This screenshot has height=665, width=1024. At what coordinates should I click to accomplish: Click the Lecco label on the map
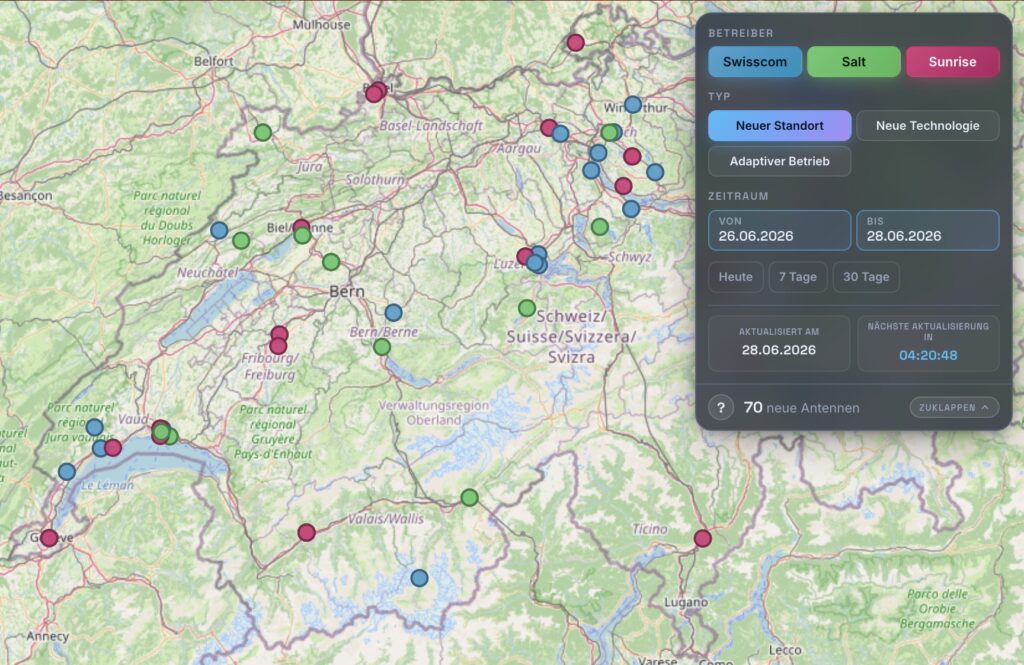[785, 650]
